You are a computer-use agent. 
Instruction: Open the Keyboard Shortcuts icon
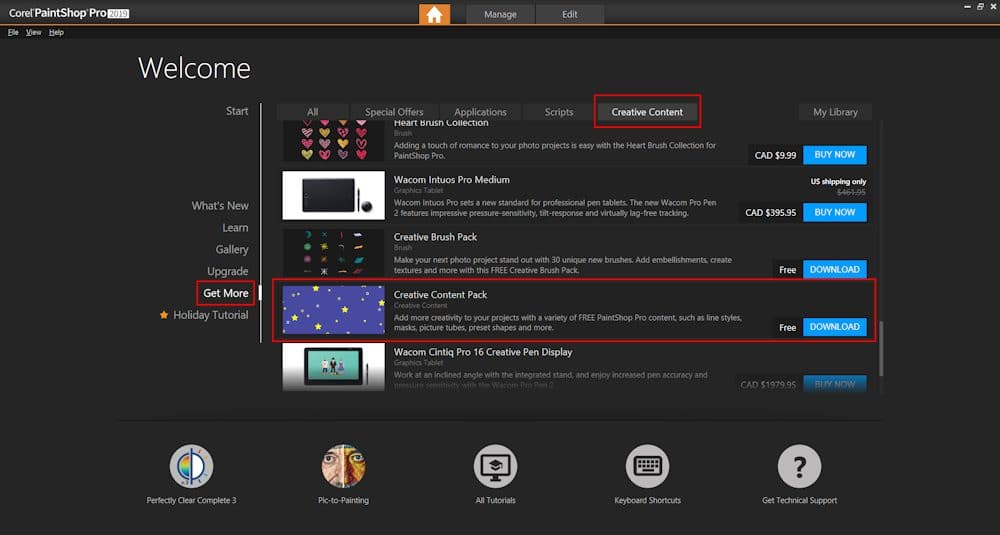(647, 466)
